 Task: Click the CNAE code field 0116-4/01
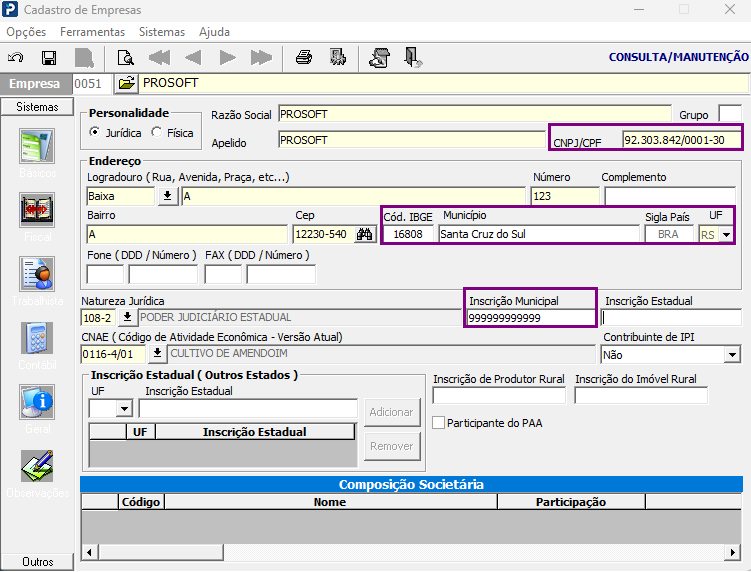pyautogui.click(x=113, y=354)
